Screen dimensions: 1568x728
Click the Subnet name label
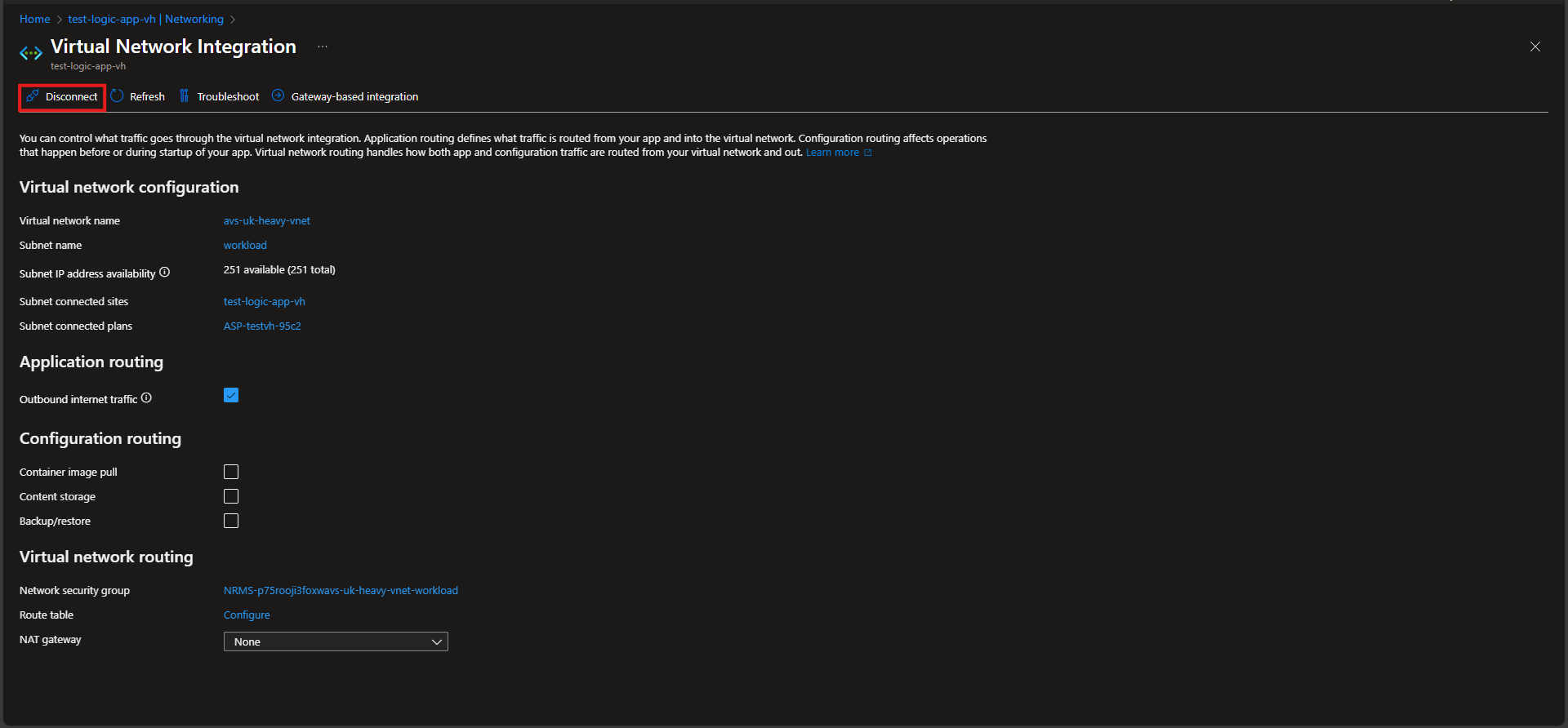pyautogui.click(x=51, y=246)
